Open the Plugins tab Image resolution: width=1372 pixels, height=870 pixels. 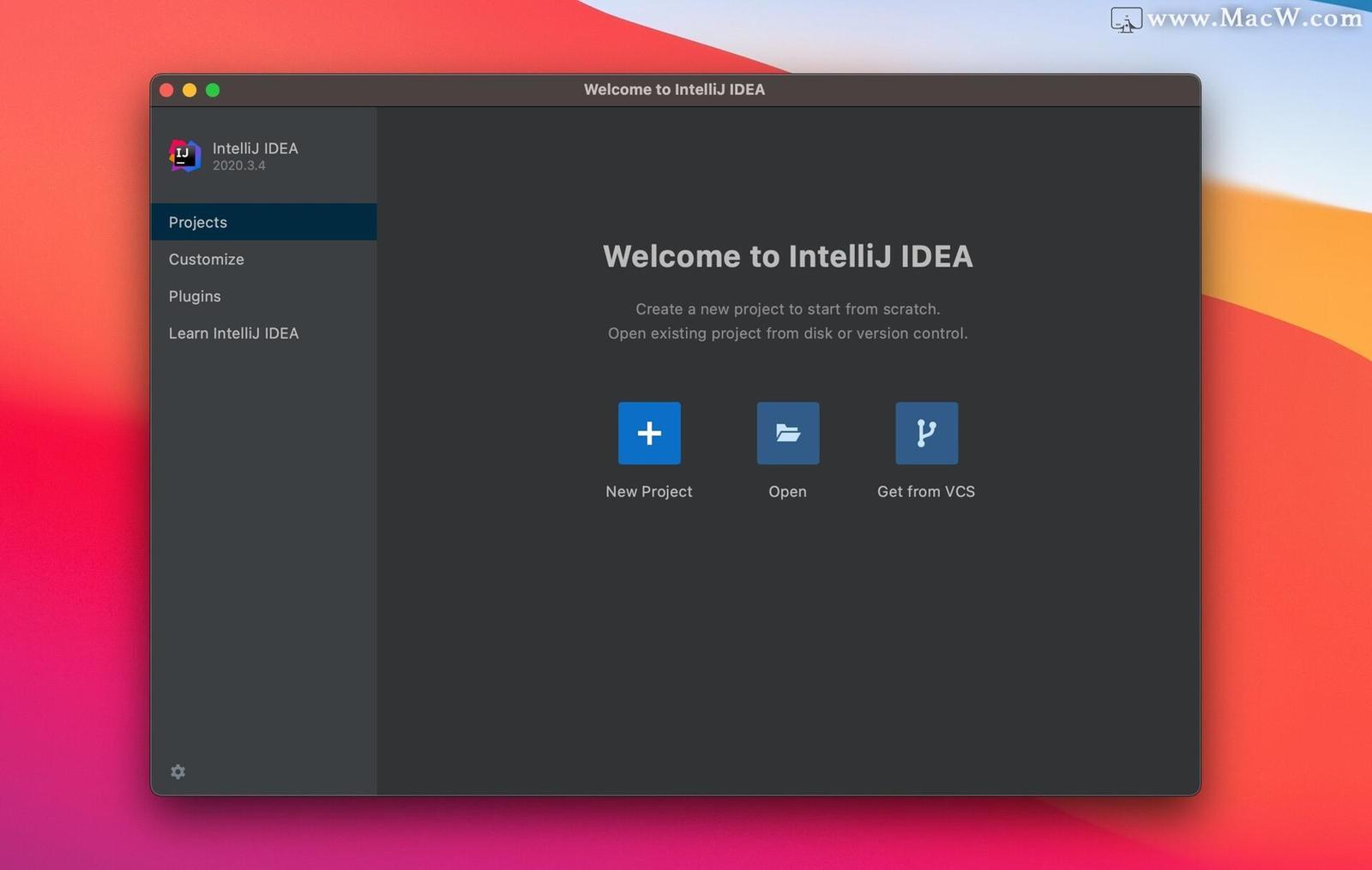pyautogui.click(x=264, y=296)
